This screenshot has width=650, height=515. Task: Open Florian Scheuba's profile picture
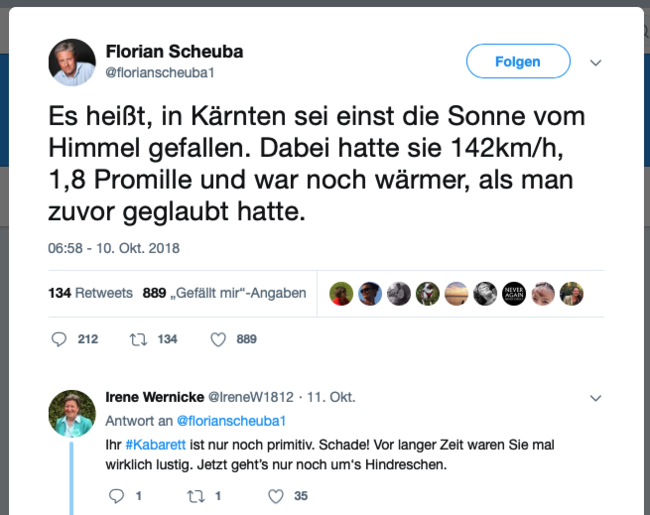pyautogui.click(x=72, y=62)
